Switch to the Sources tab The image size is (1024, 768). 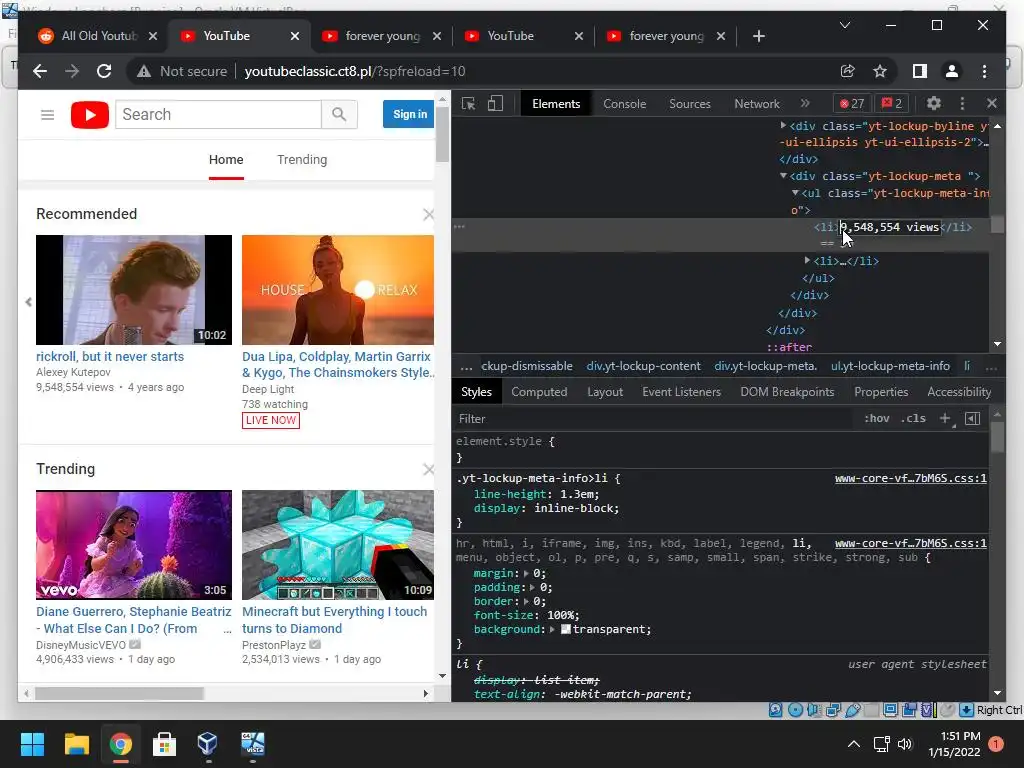point(690,104)
